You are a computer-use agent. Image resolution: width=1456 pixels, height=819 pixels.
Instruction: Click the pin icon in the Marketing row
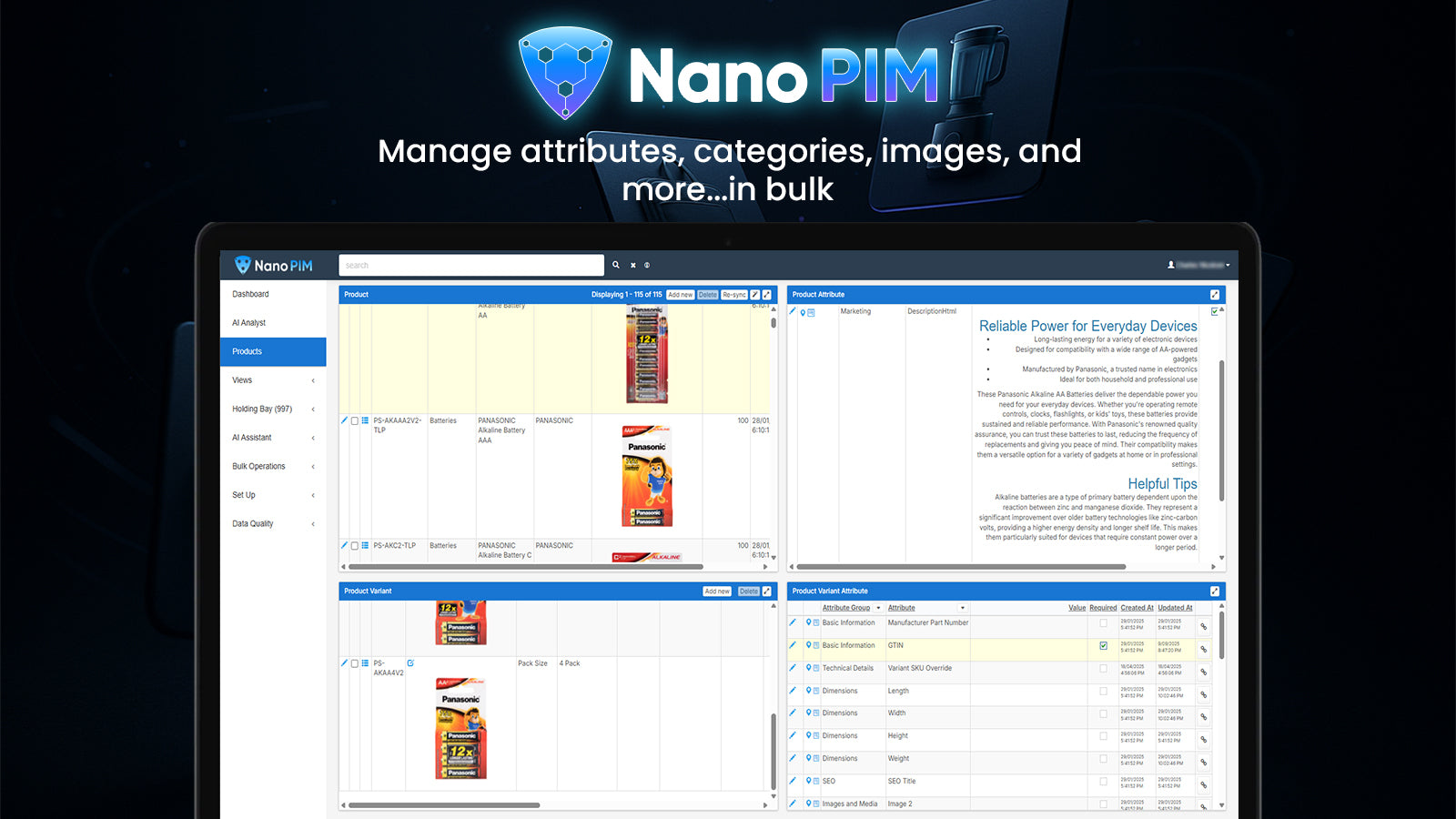click(x=803, y=312)
